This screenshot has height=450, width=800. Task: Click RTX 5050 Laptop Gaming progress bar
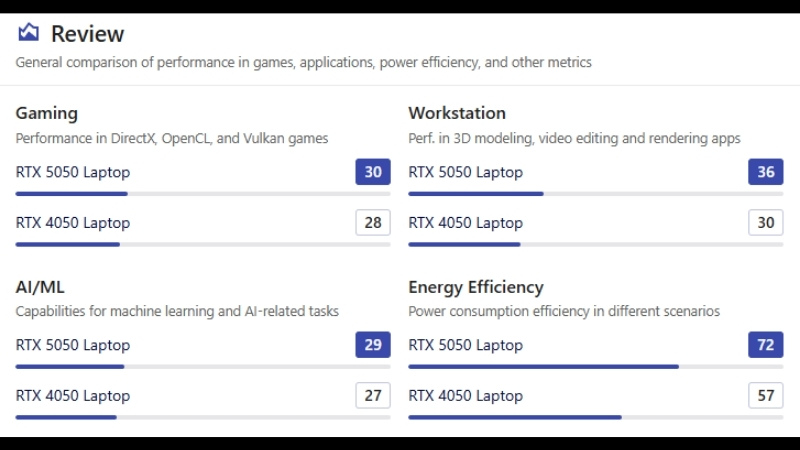point(203,194)
